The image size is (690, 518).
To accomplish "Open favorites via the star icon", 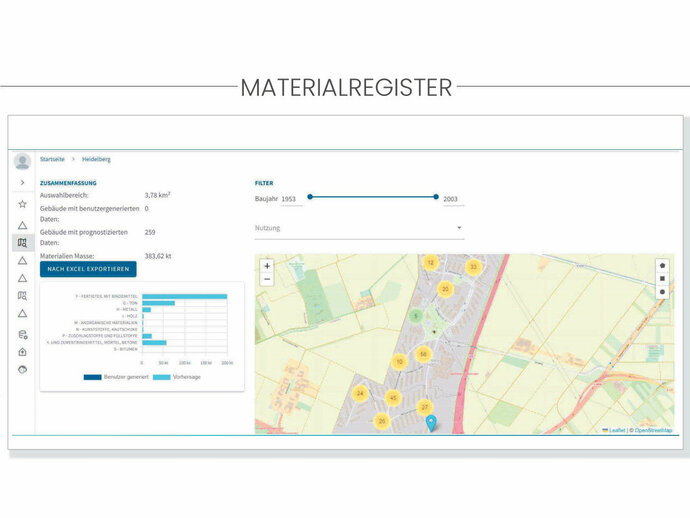I will point(22,204).
